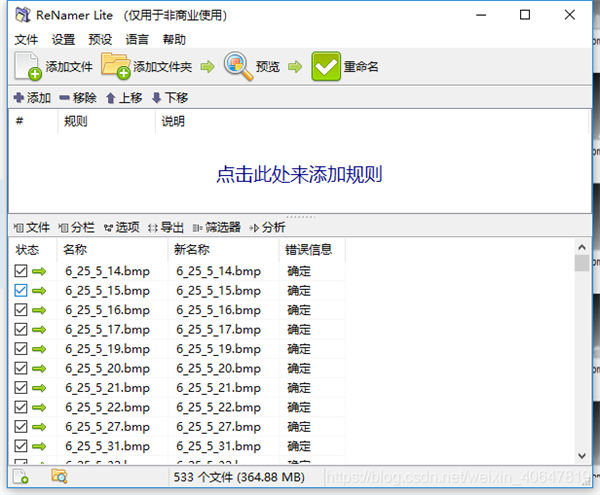This screenshot has height=495, width=600.
Task: Open the 文件 dropdown in files toolbar
Action: click(x=32, y=227)
